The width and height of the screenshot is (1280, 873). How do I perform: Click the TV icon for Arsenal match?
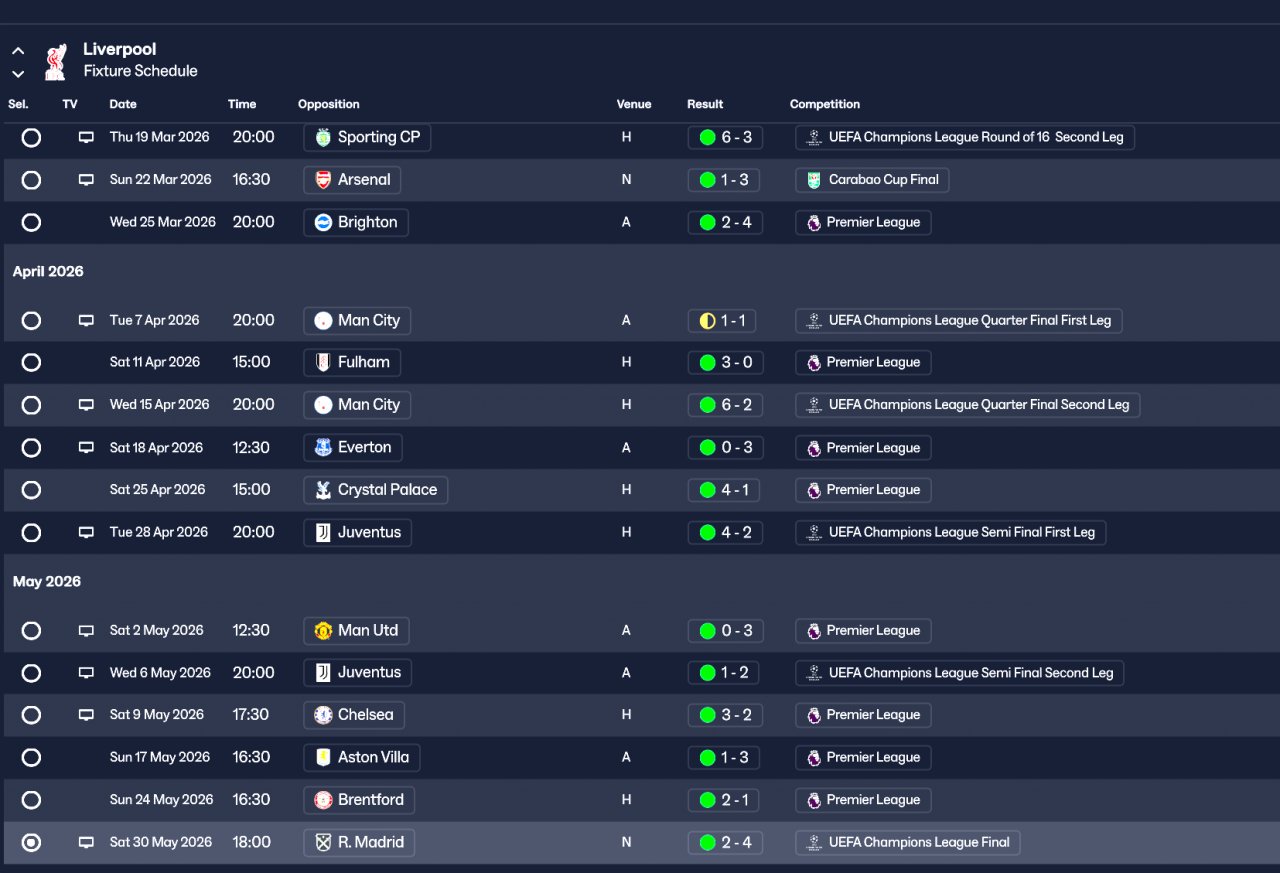click(x=86, y=180)
